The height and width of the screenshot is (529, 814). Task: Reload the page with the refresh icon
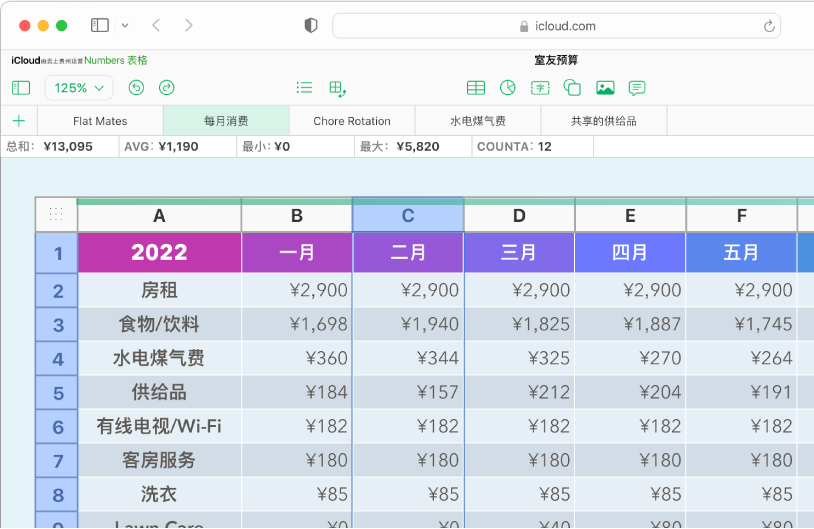click(769, 26)
